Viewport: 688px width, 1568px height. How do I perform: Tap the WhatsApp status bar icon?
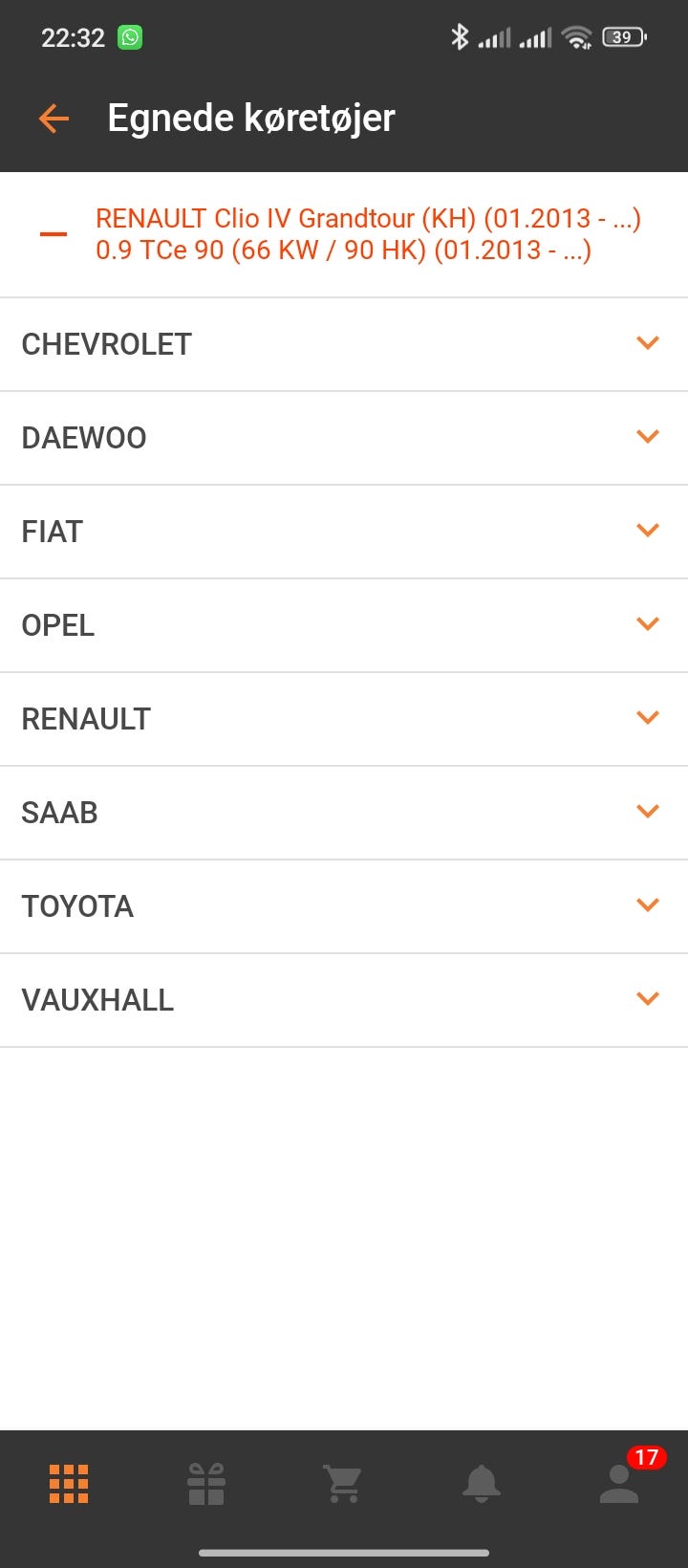coord(130,37)
